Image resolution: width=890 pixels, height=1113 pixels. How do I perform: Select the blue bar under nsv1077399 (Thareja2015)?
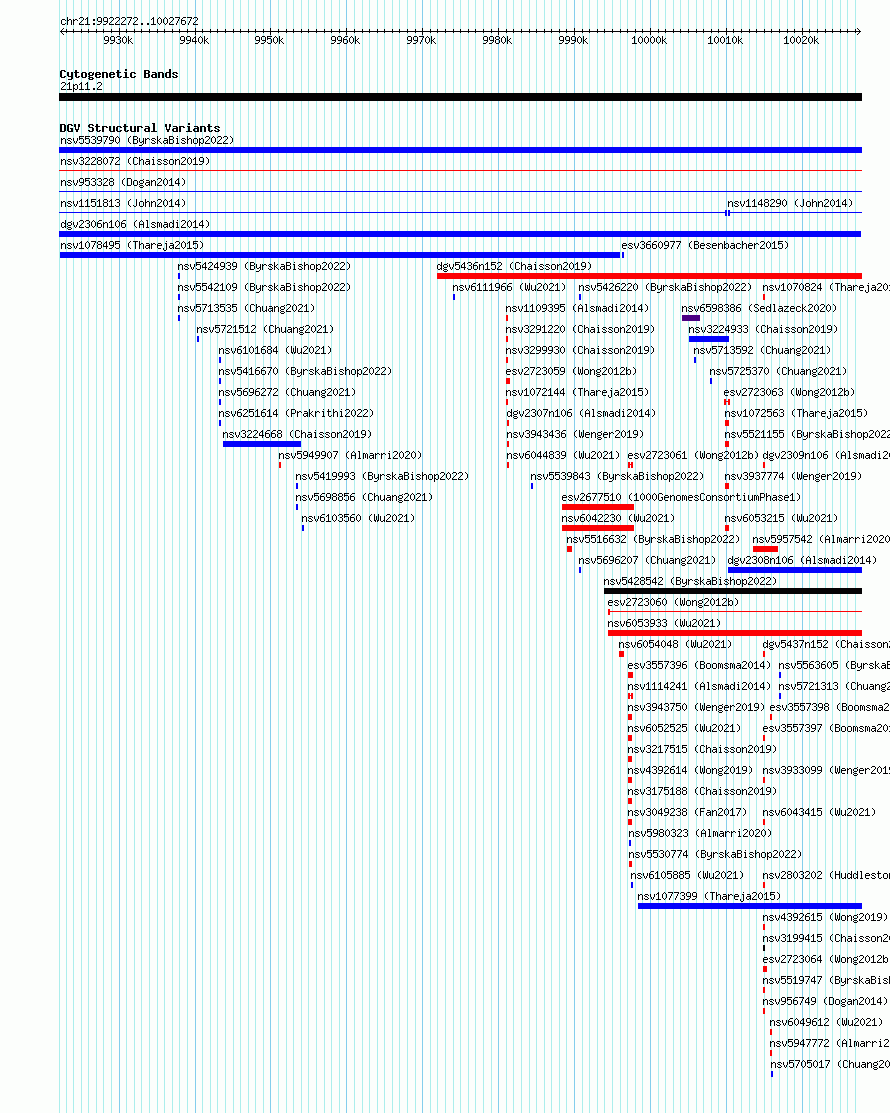750,906
